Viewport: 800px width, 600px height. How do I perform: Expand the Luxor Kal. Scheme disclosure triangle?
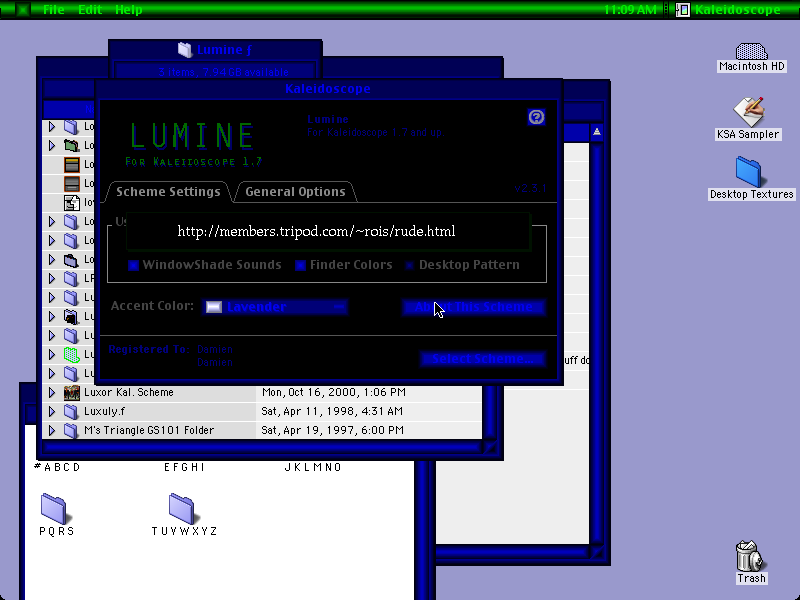[52, 392]
